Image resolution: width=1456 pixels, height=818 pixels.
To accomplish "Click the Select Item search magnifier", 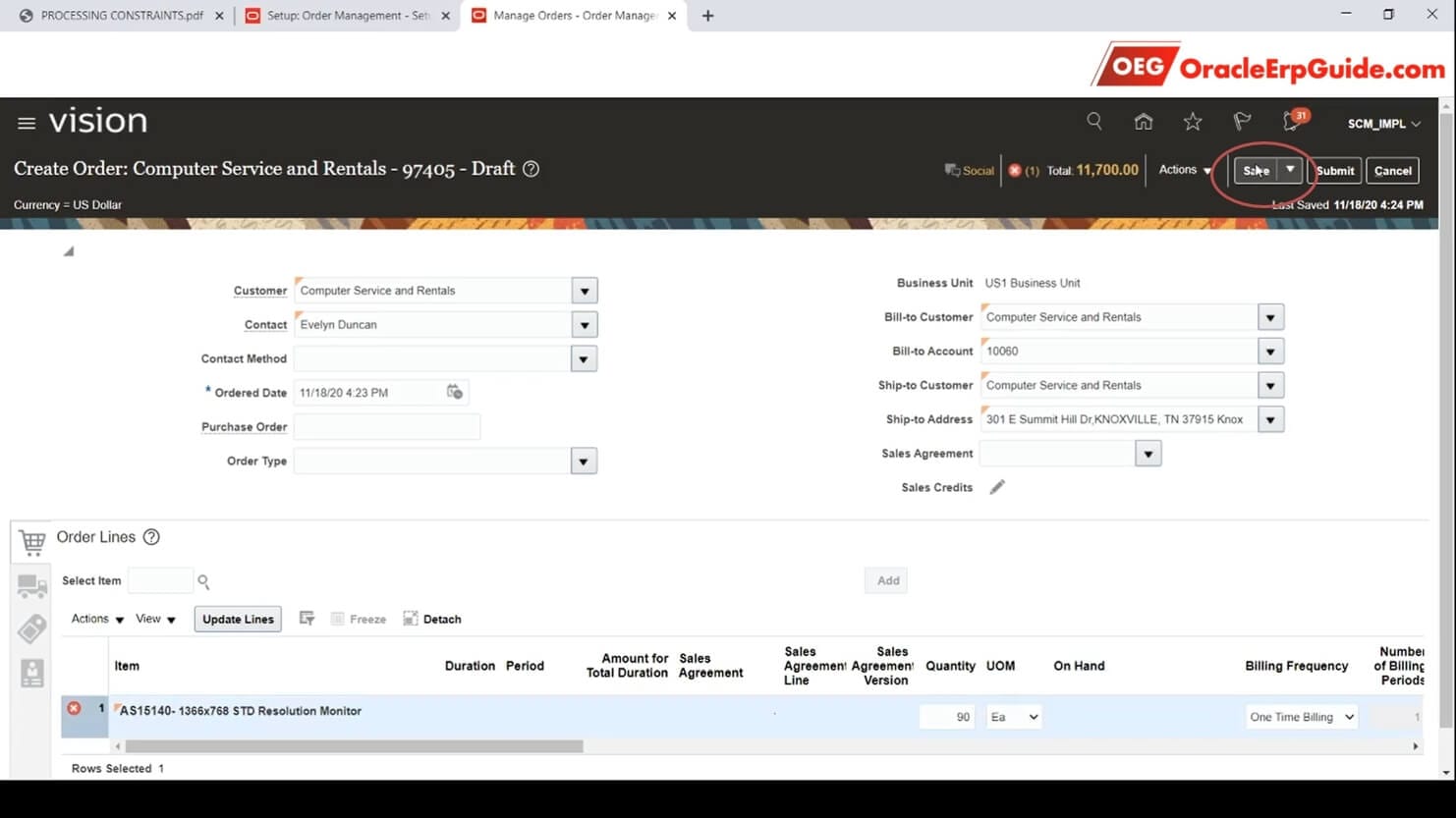I will pyautogui.click(x=203, y=581).
